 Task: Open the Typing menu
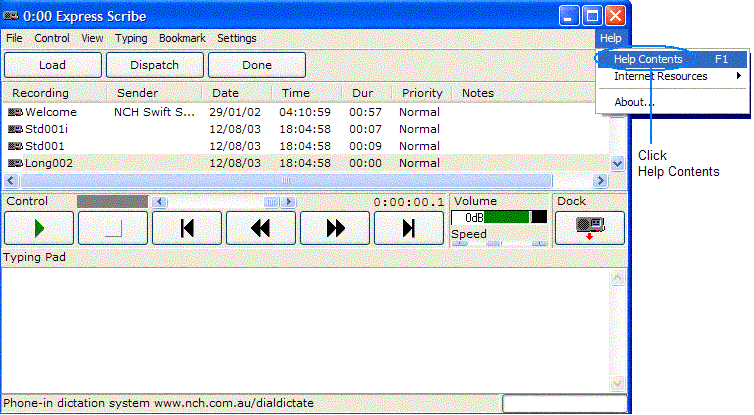pyautogui.click(x=131, y=38)
